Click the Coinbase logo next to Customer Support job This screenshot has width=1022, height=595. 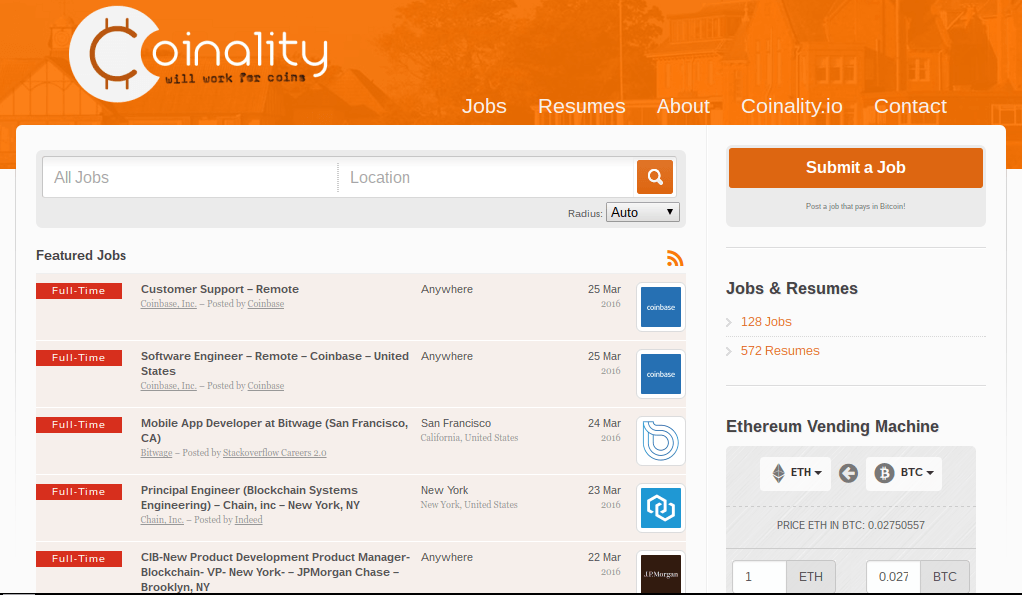pyautogui.click(x=660, y=306)
